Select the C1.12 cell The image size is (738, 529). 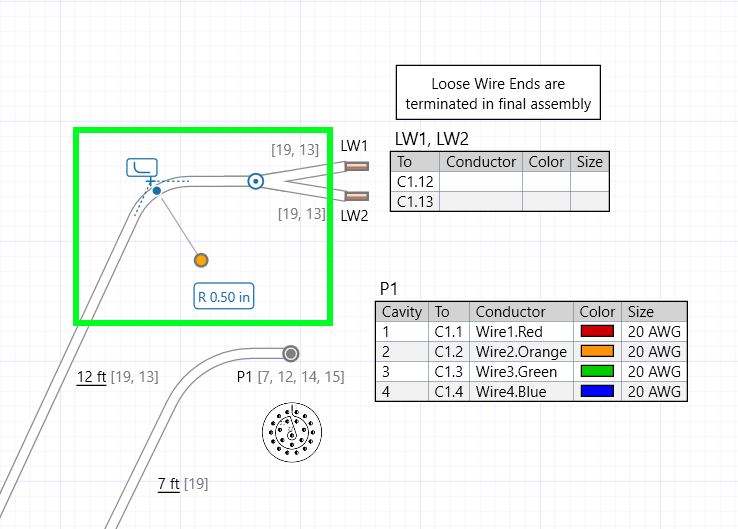pyautogui.click(x=415, y=182)
